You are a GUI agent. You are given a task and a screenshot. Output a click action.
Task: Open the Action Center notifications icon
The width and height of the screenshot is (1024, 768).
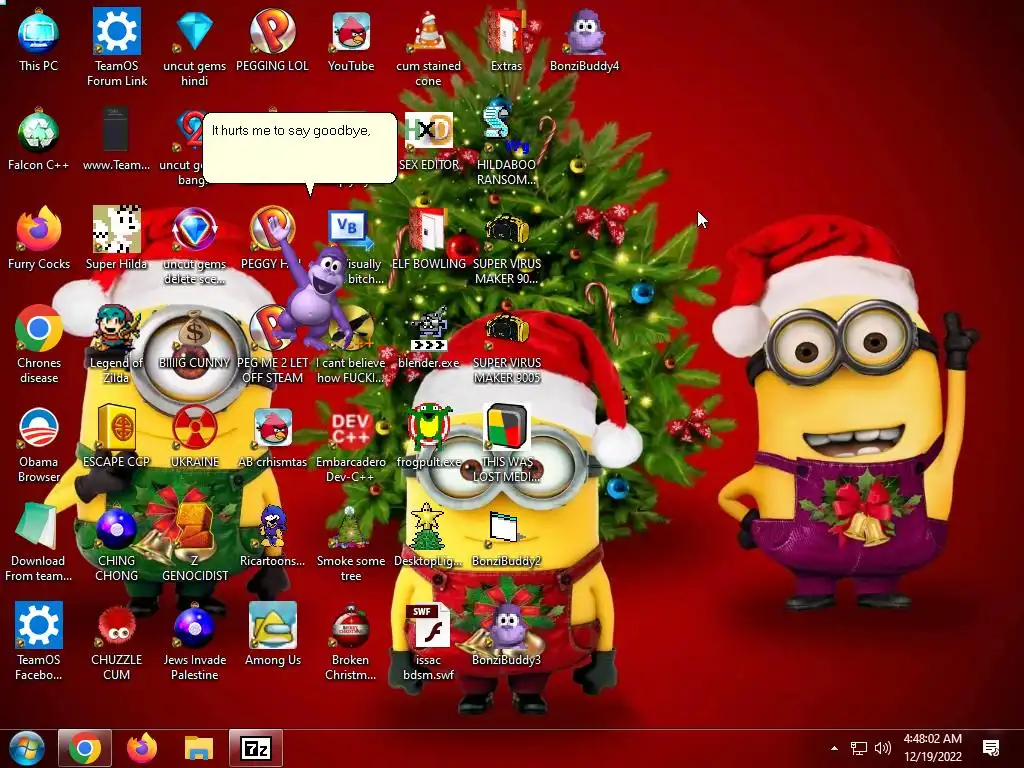coord(991,748)
